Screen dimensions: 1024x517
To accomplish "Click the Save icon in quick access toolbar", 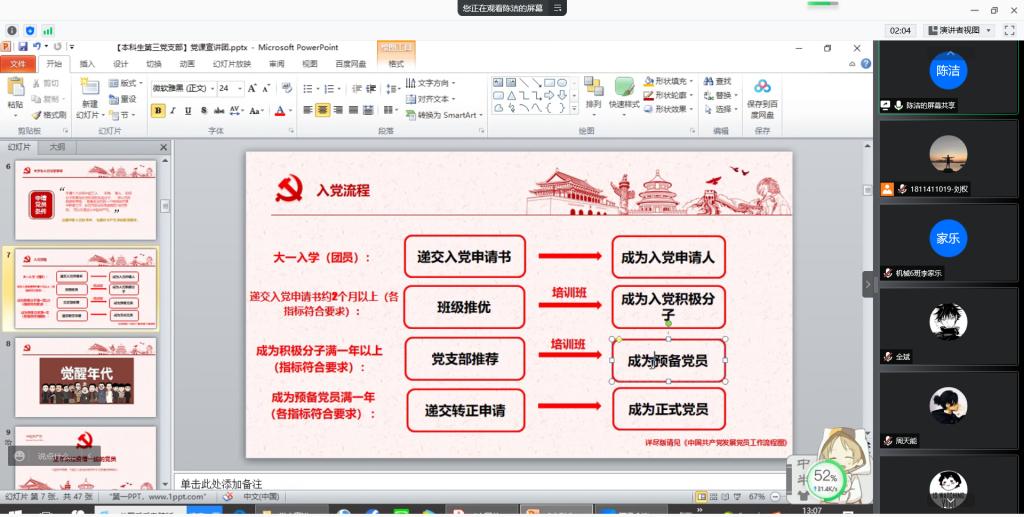I will pos(23,46).
